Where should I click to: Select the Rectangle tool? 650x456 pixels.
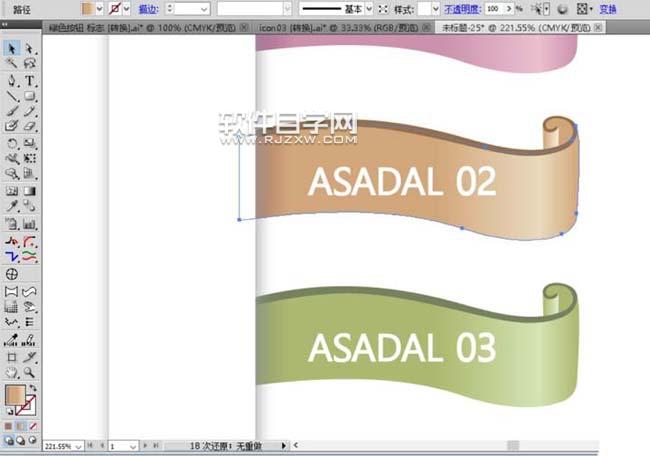pyautogui.click(x=29, y=96)
